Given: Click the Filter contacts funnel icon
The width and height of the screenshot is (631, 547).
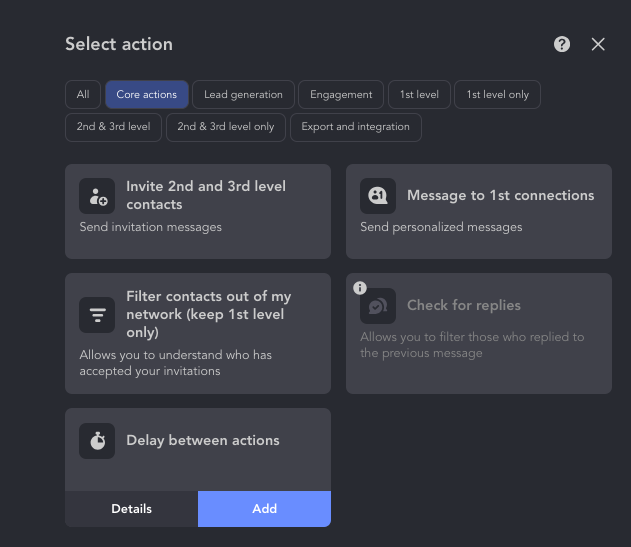Looking at the screenshot, I should tap(97, 314).
